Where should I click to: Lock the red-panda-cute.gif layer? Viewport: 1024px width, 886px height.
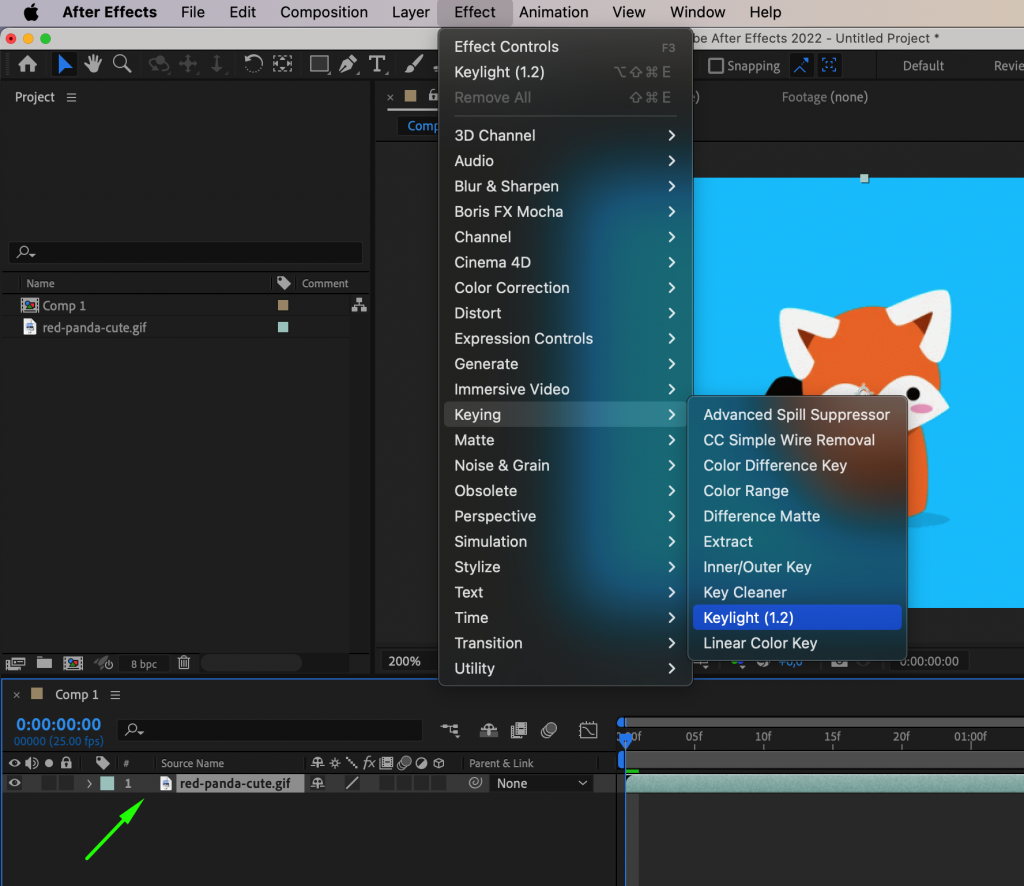pos(66,783)
